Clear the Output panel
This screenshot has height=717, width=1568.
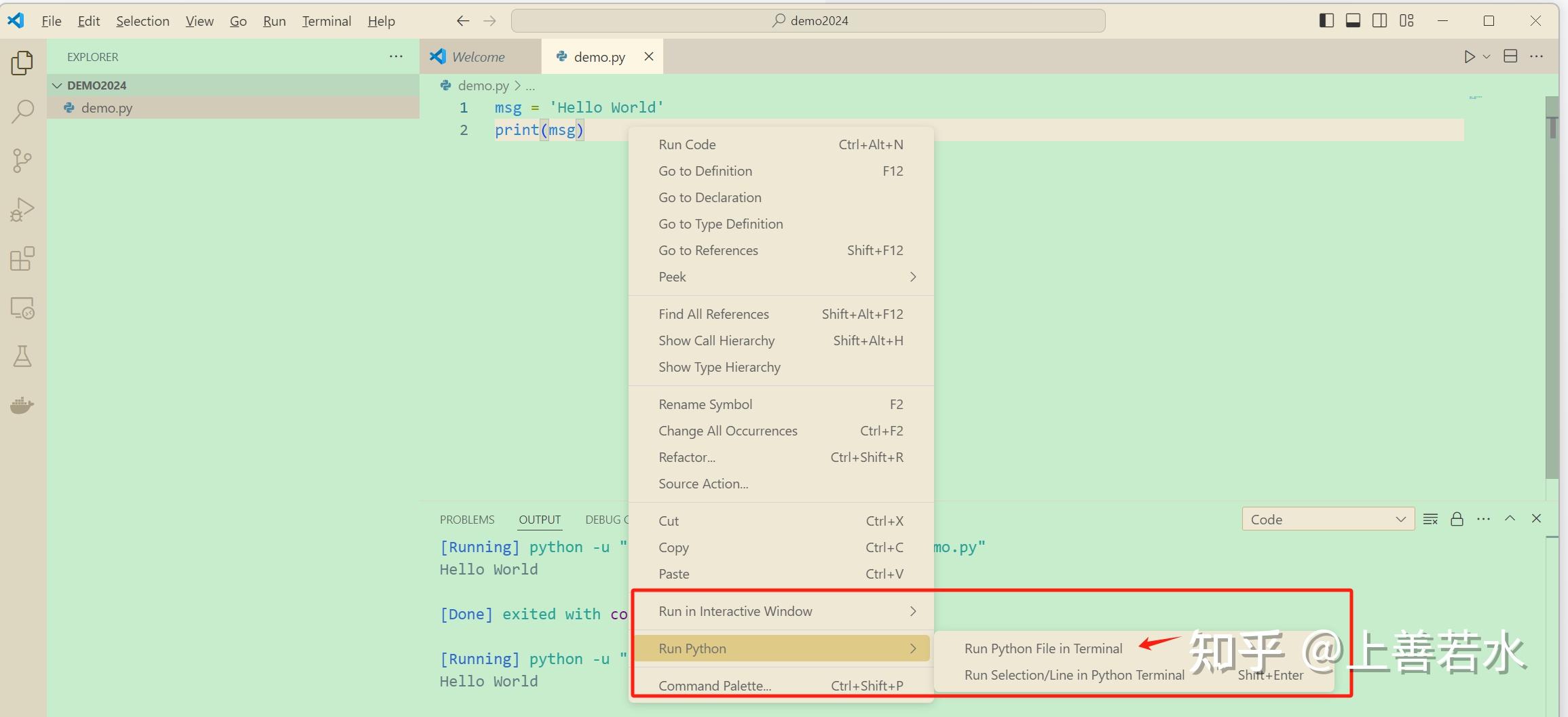pos(1430,519)
